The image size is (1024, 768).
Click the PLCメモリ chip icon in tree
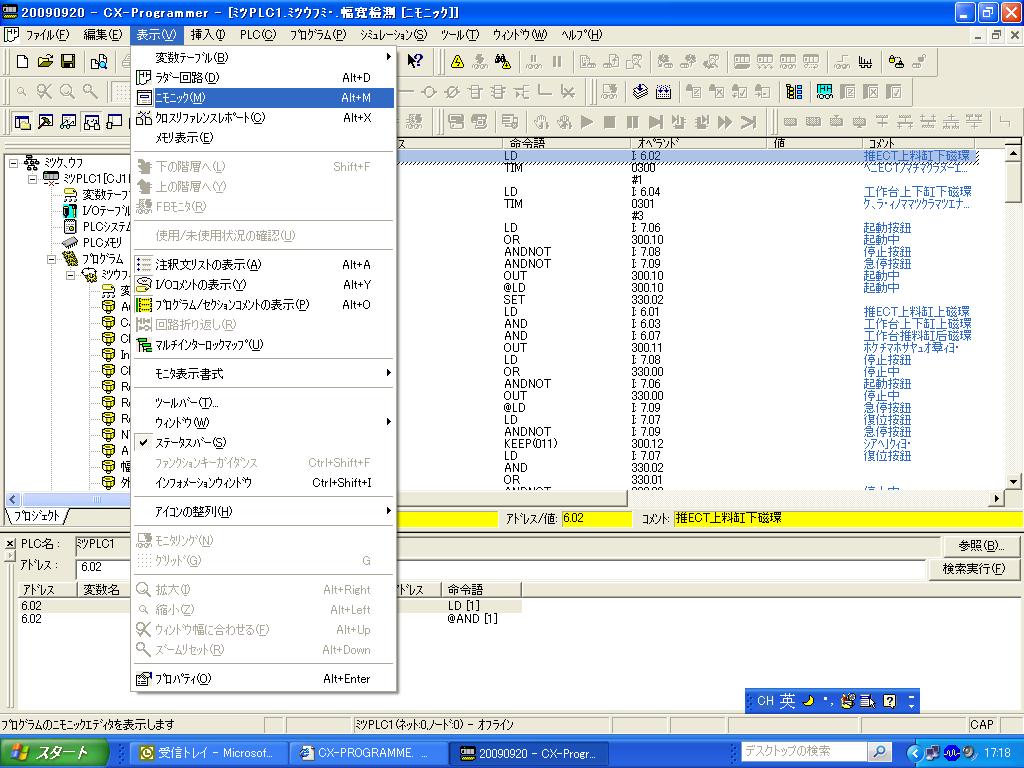(70, 243)
